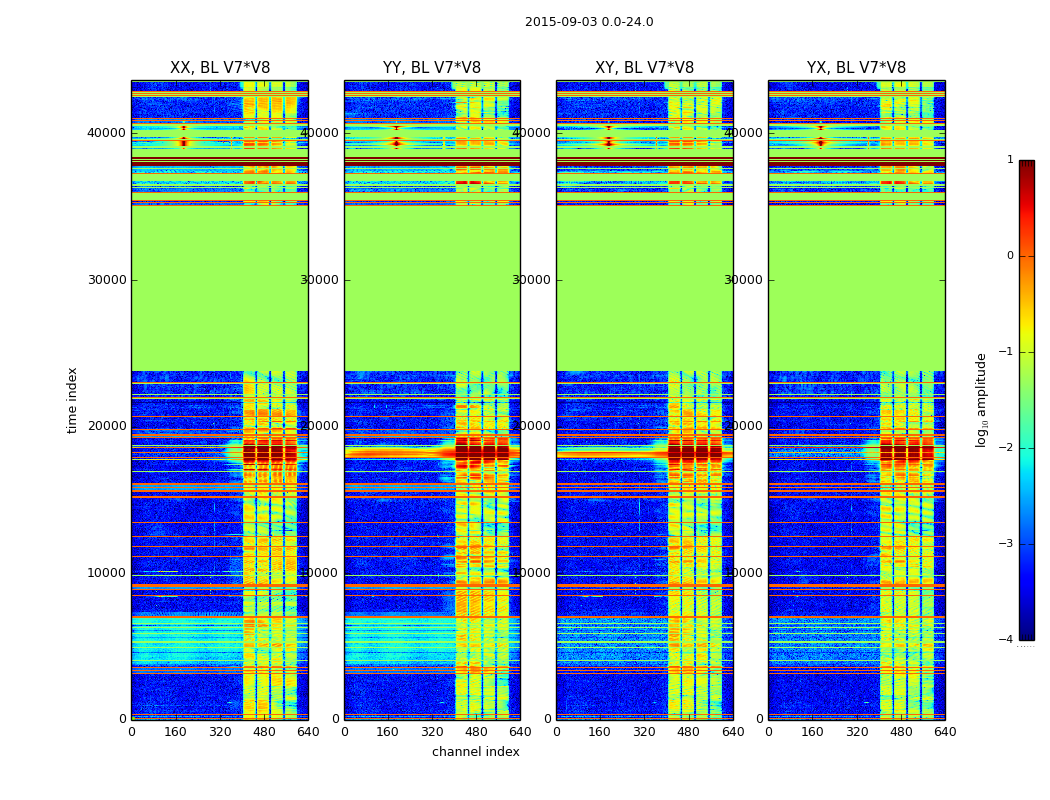Click the green flagged region in YX panel
1050x800 pixels.
point(856,288)
